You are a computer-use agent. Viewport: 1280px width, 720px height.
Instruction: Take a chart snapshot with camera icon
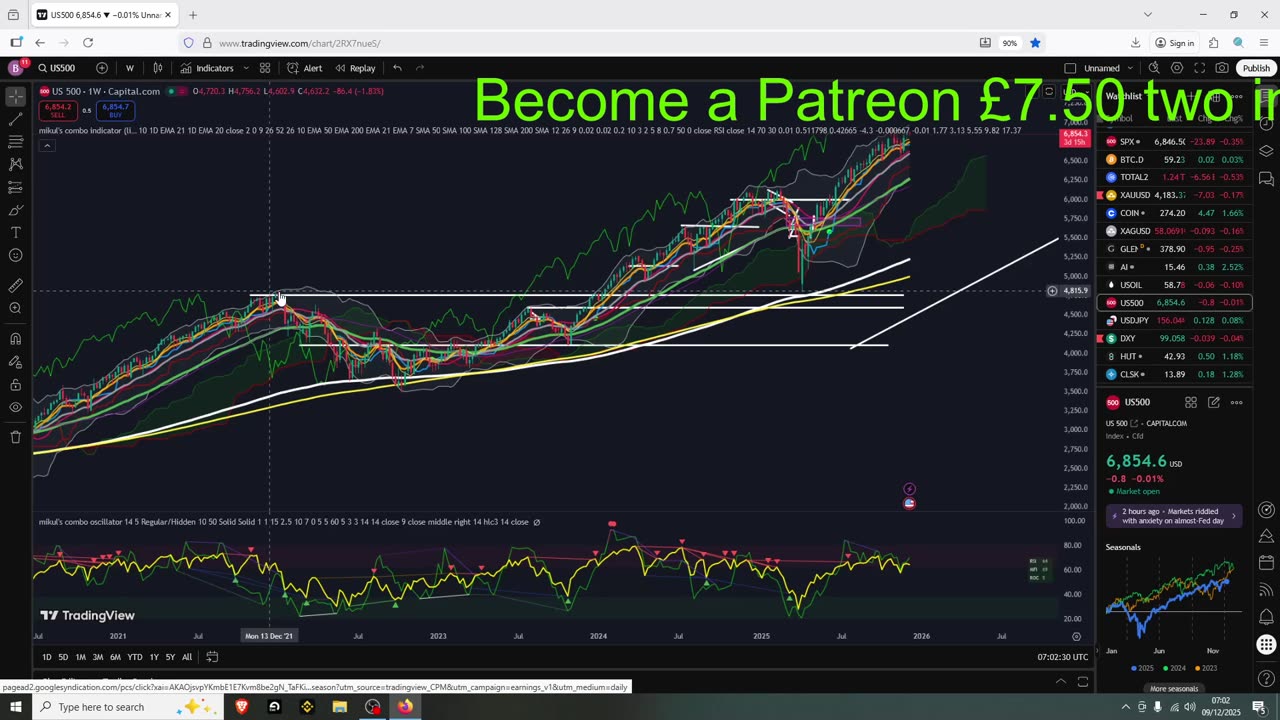pyautogui.click(x=1222, y=68)
